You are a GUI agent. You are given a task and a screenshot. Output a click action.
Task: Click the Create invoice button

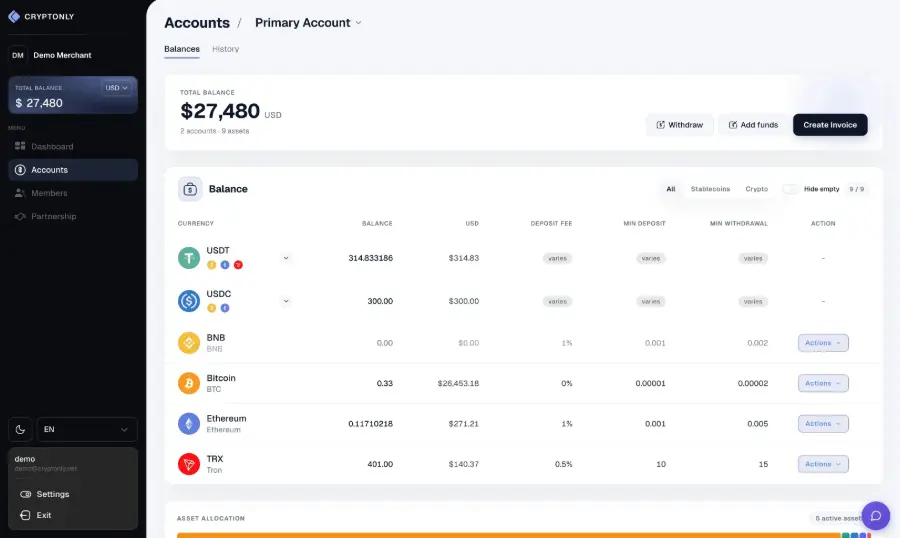point(830,125)
